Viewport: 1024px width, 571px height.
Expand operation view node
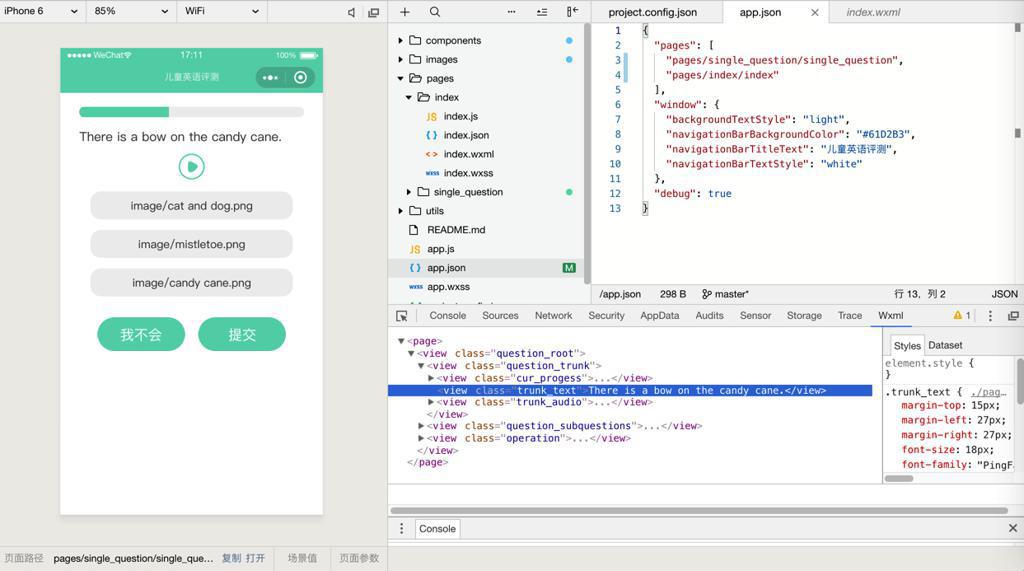pos(421,438)
